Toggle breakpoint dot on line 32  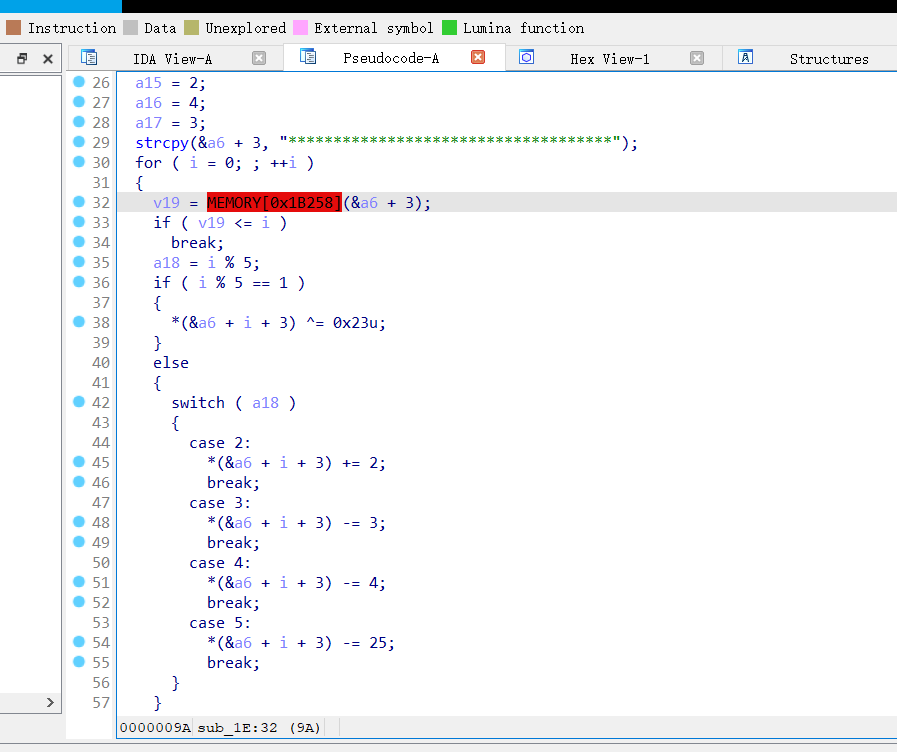(79, 202)
